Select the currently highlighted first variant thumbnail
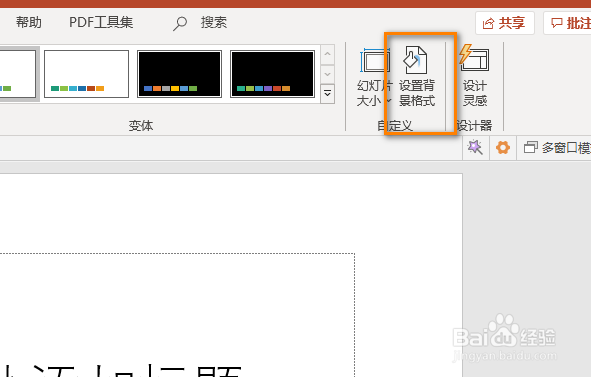 pos(18,74)
